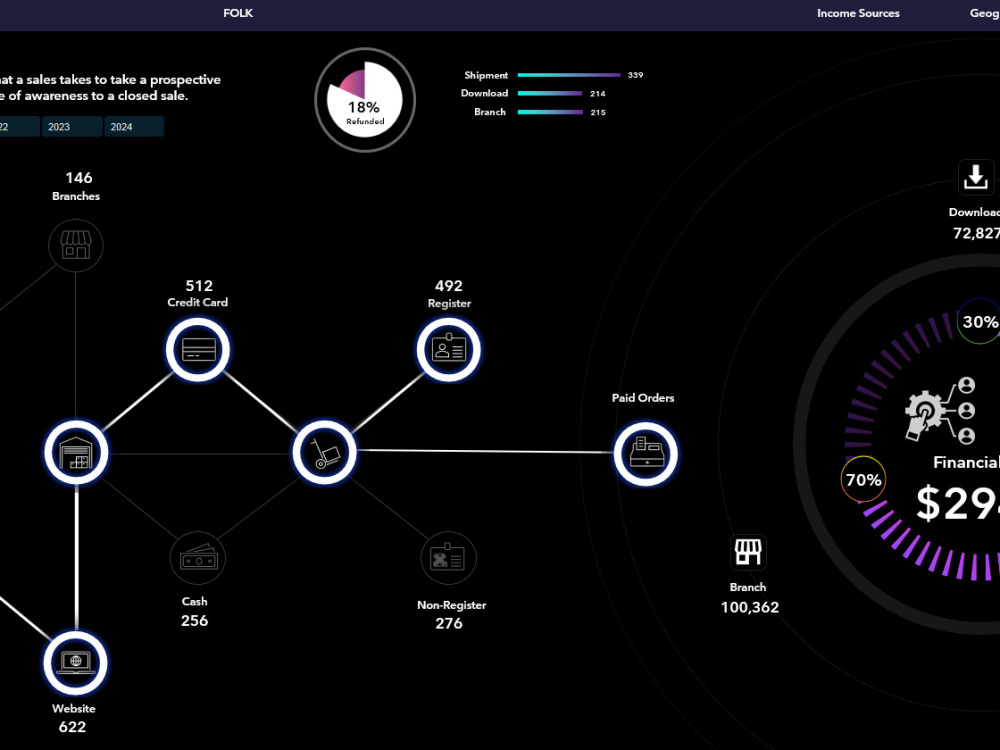Open the Income Sources menu item

tap(858, 13)
